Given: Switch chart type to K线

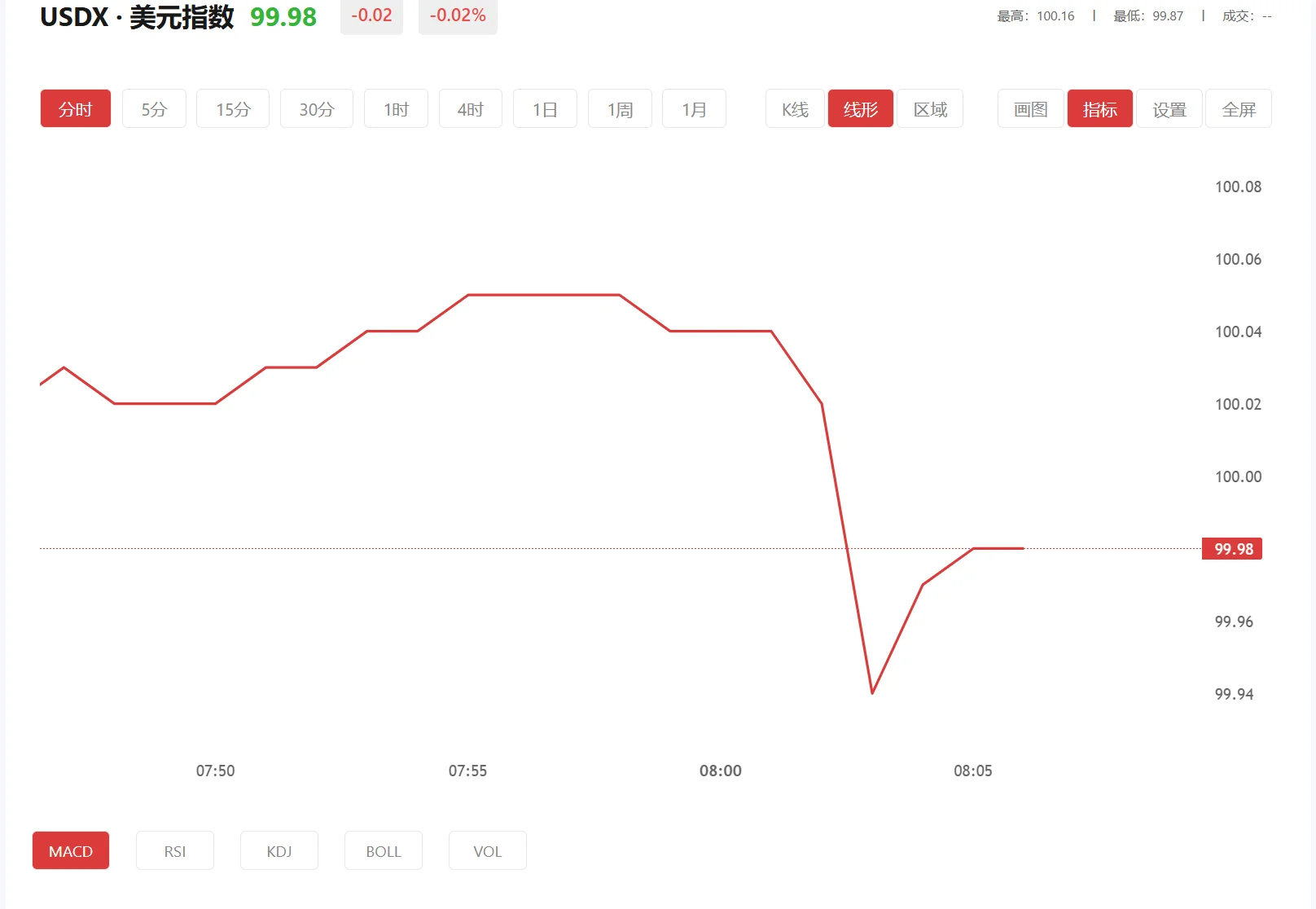Looking at the screenshot, I should [795, 109].
